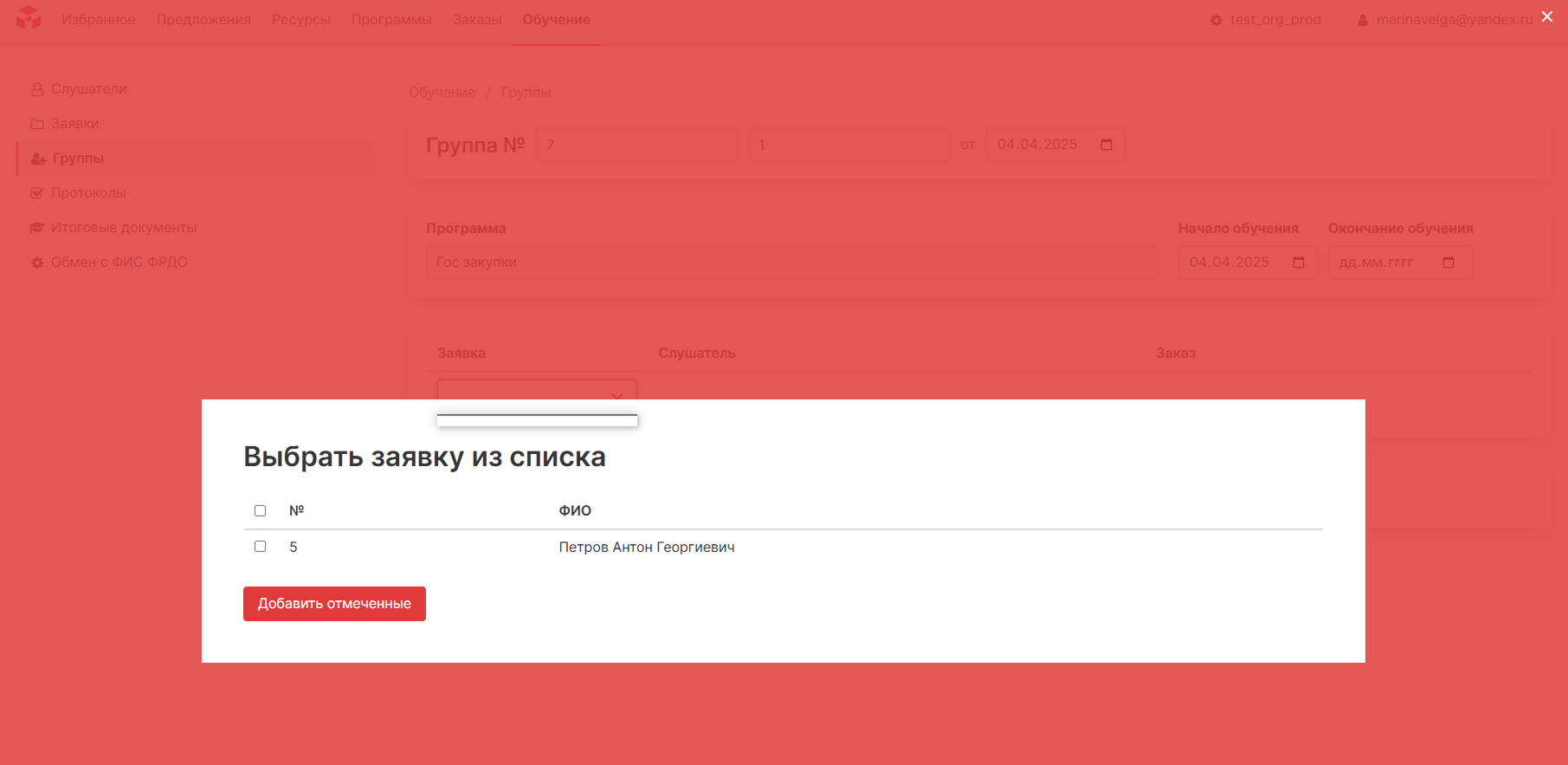Click the Обучение breadcrumb link
Screen dimensions: 1568x765
[442, 93]
